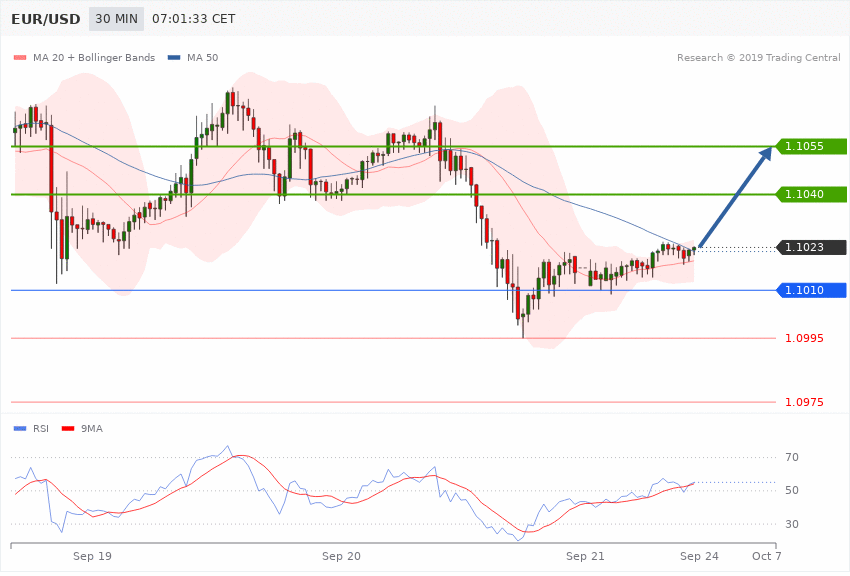850x576 pixels.
Task: Click the RSI 30 level label
Action: click(x=792, y=524)
